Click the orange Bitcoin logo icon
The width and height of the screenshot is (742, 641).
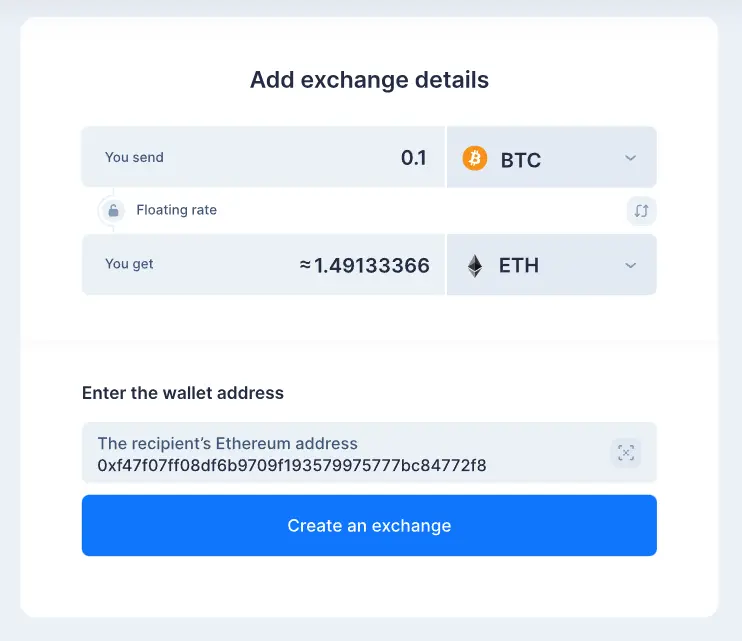pos(475,158)
